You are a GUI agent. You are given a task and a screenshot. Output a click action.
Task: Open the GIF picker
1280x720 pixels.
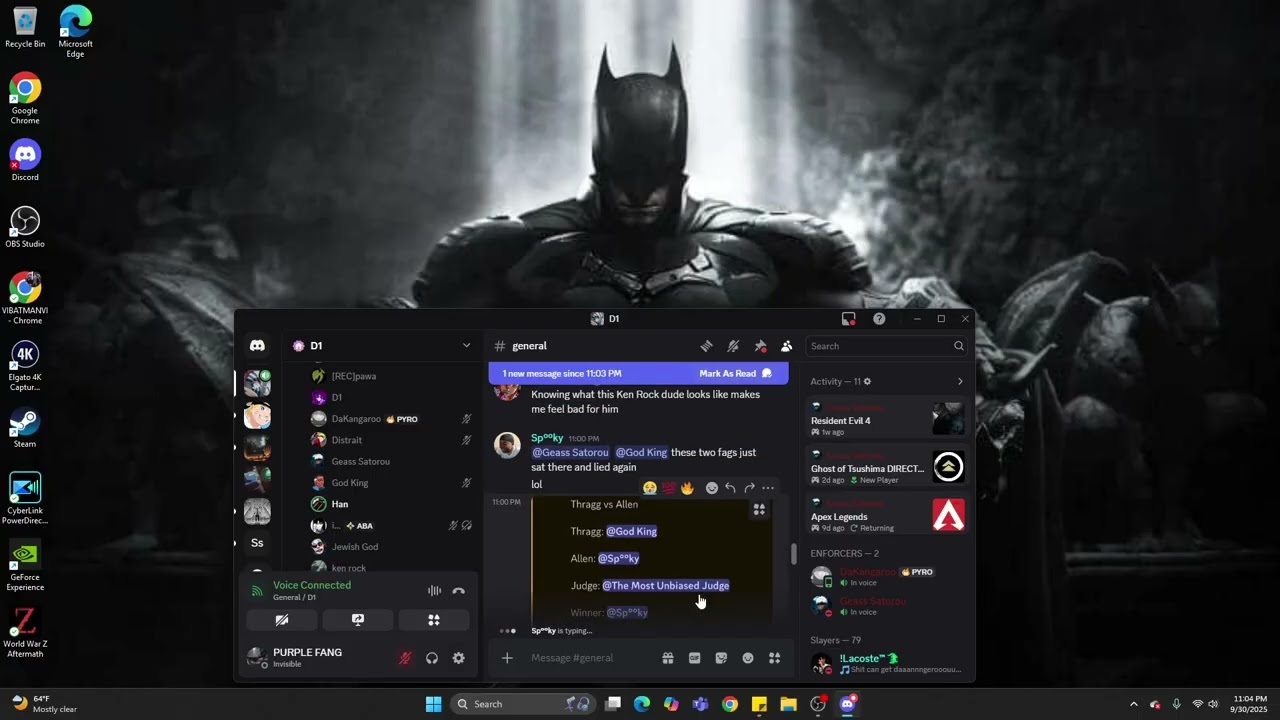pos(694,658)
